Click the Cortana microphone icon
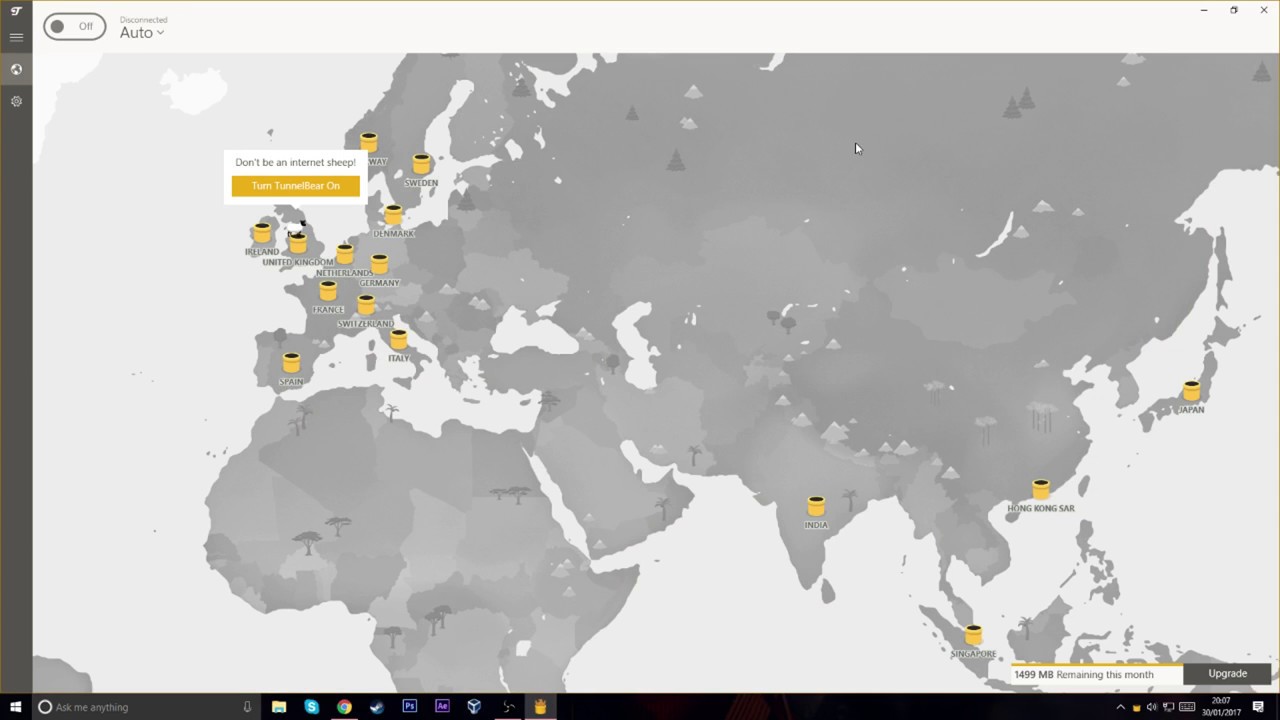This screenshot has height=720, width=1280. 247,707
